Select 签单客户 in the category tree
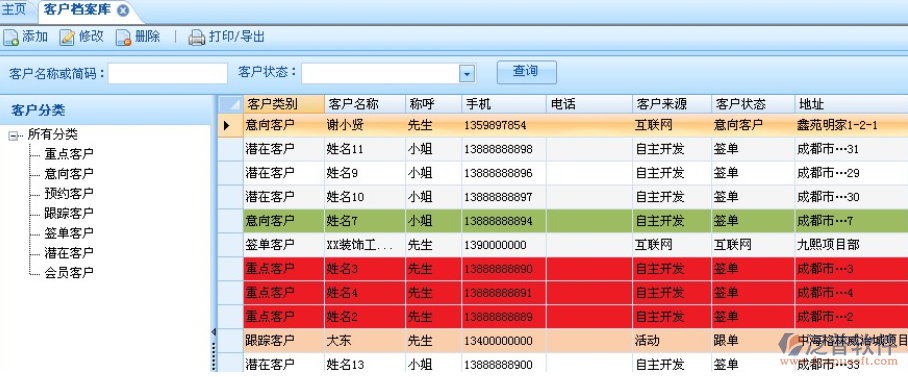Screen dimensions: 908x377 [69, 233]
